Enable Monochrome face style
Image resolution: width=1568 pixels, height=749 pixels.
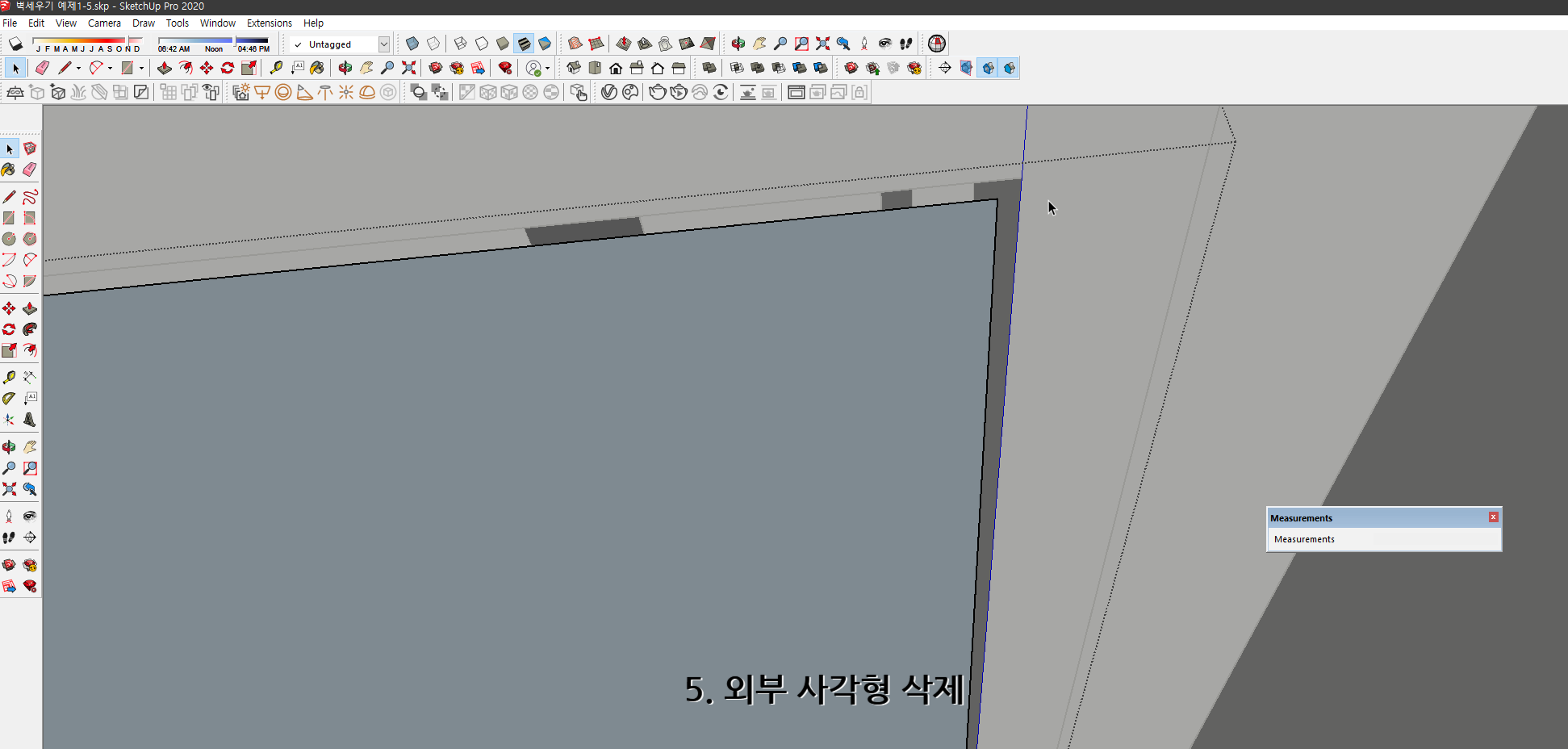pos(545,44)
